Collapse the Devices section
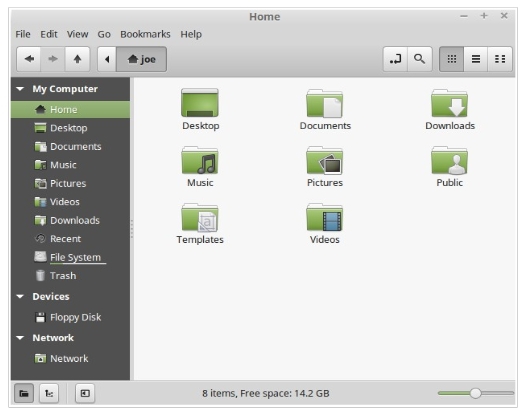 point(20,296)
